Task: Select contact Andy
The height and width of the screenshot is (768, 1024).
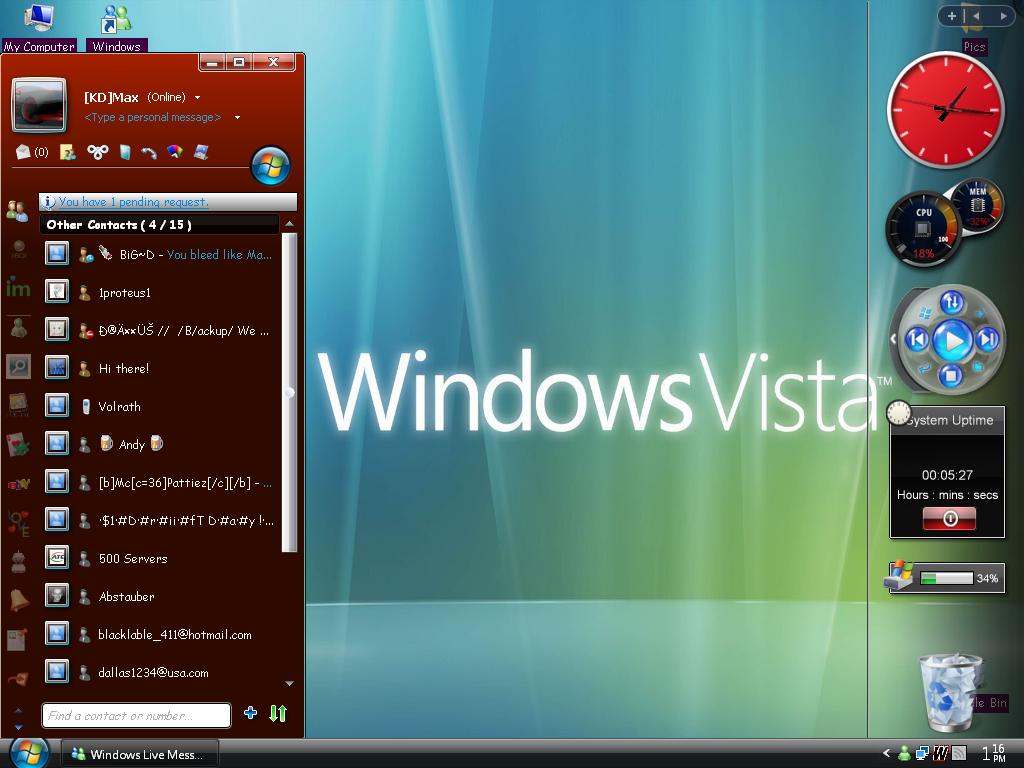Action: click(x=157, y=444)
